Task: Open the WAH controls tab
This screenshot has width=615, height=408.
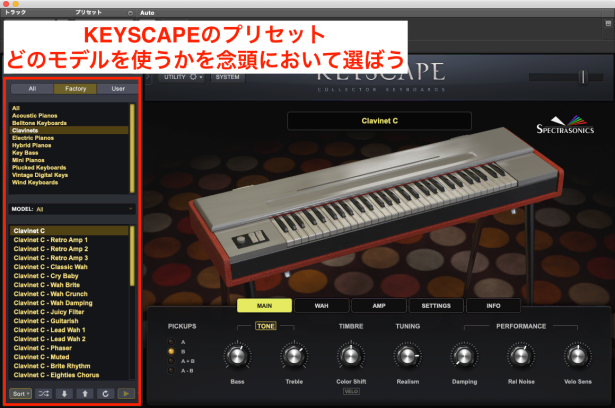Action: (322, 306)
